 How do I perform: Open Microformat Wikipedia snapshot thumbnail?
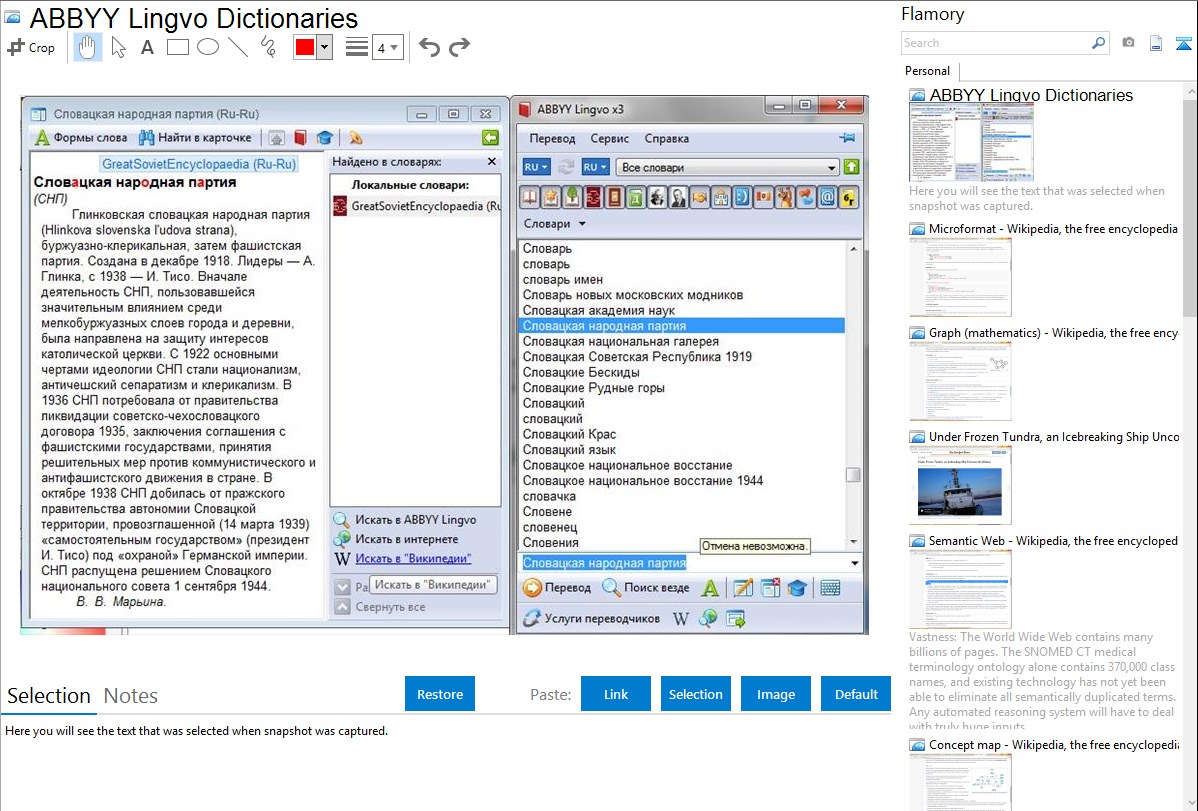[x=960, y=277]
